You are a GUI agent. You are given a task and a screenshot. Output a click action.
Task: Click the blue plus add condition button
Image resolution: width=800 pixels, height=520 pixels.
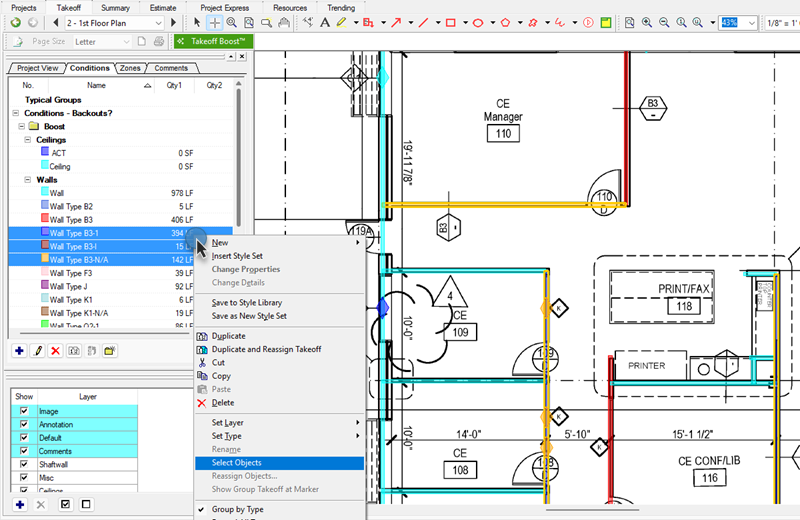click(x=19, y=351)
